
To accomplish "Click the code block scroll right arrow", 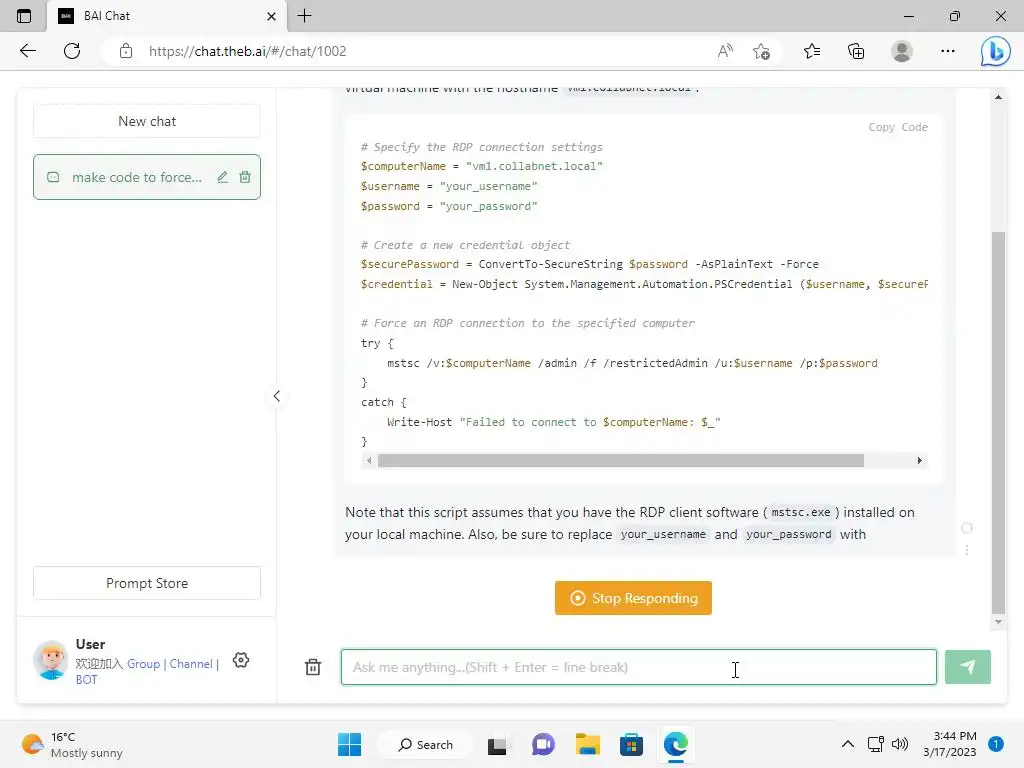I will point(920,460).
